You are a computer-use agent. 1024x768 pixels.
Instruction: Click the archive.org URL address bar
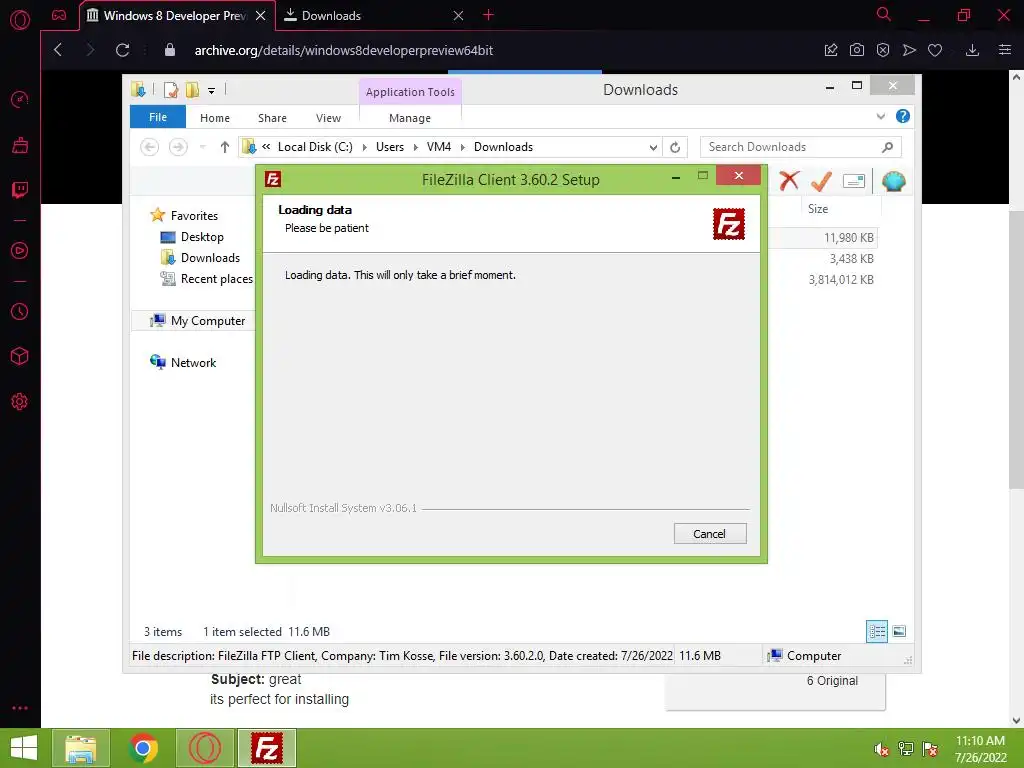click(344, 50)
